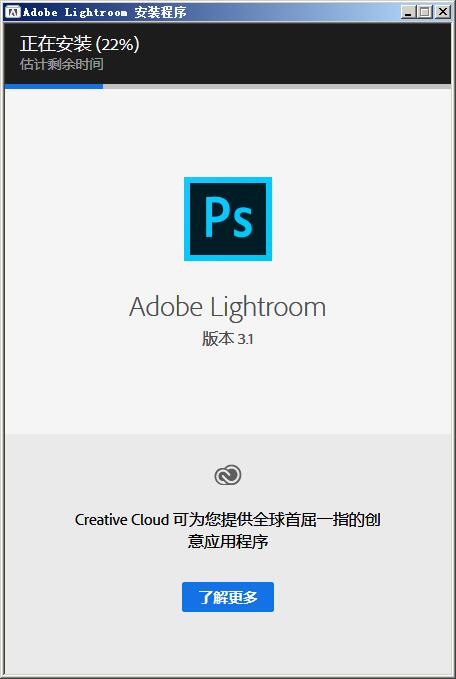The height and width of the screenshot is (679, 456).
Task: Click the 版本 3.1 version label
Action: (x=228, y=339)
